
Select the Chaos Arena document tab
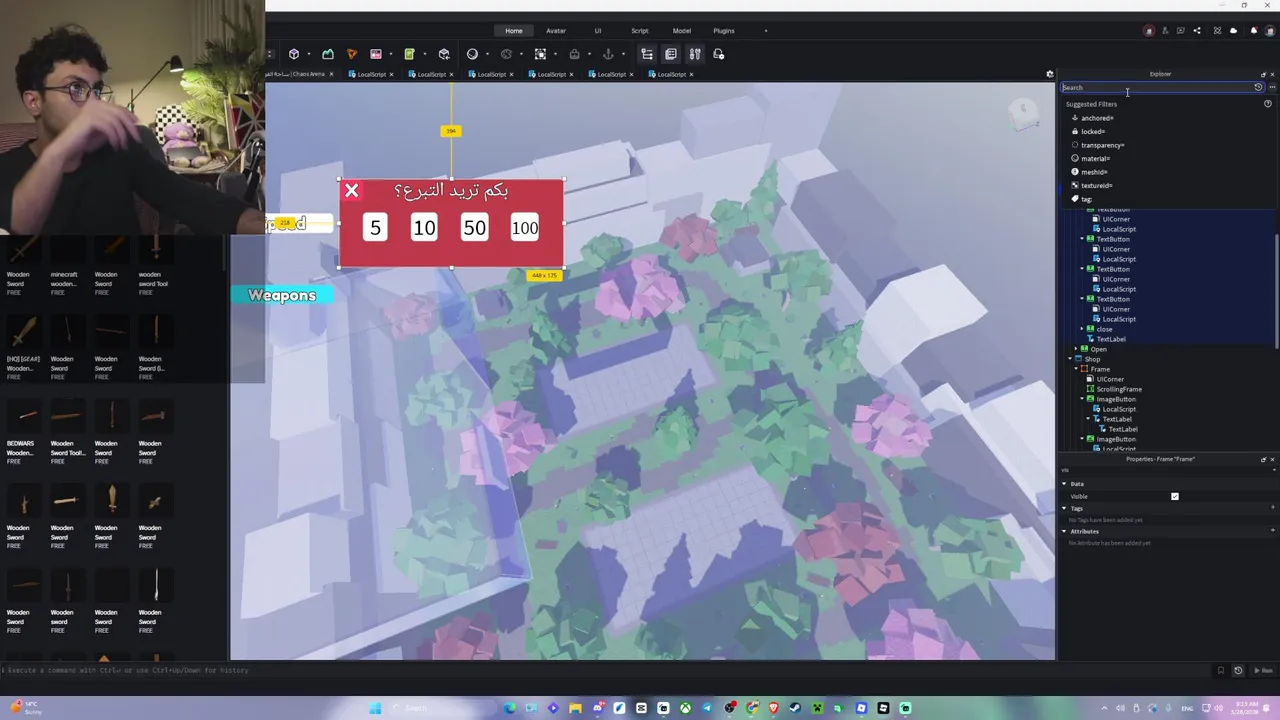coord(298,74)
